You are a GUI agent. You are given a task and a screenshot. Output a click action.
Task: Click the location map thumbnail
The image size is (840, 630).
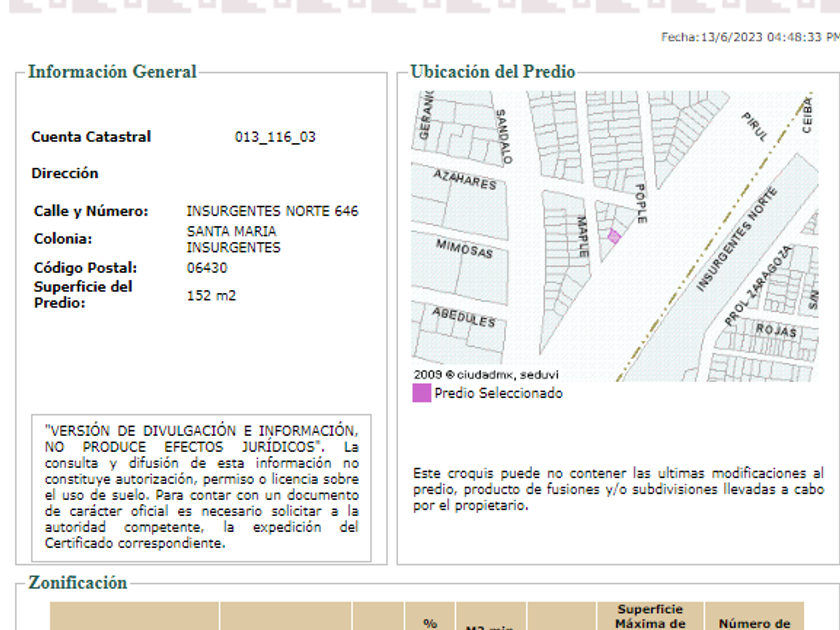coord(614,236)
